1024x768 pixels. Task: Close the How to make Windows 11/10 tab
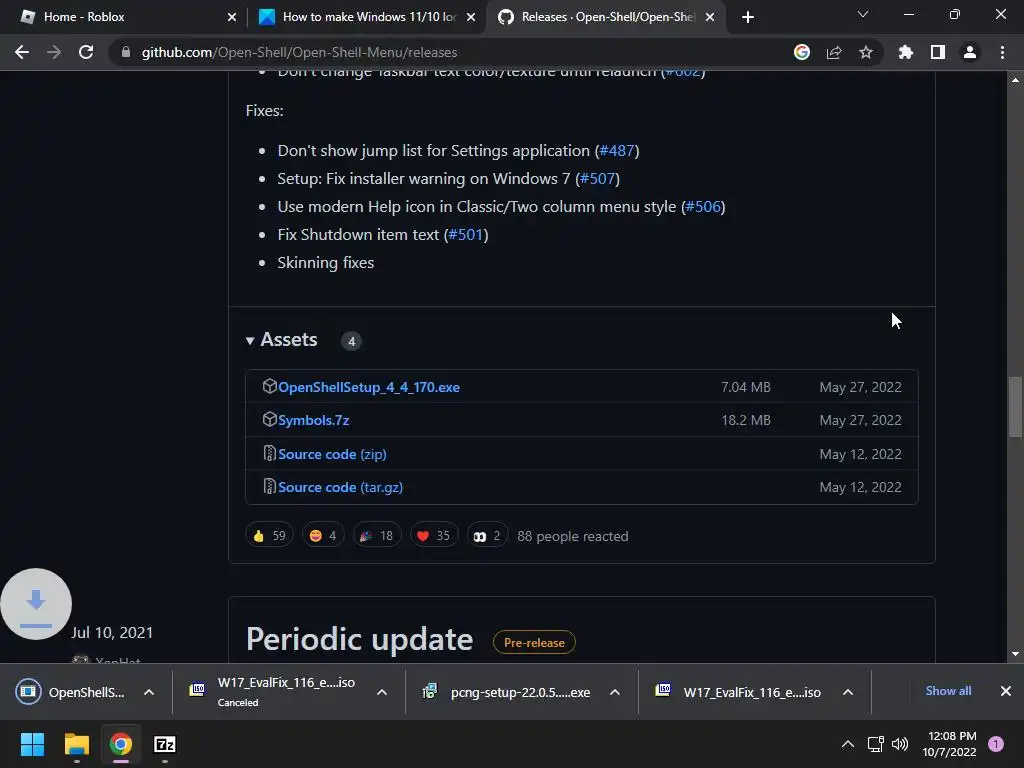point(471,17)
